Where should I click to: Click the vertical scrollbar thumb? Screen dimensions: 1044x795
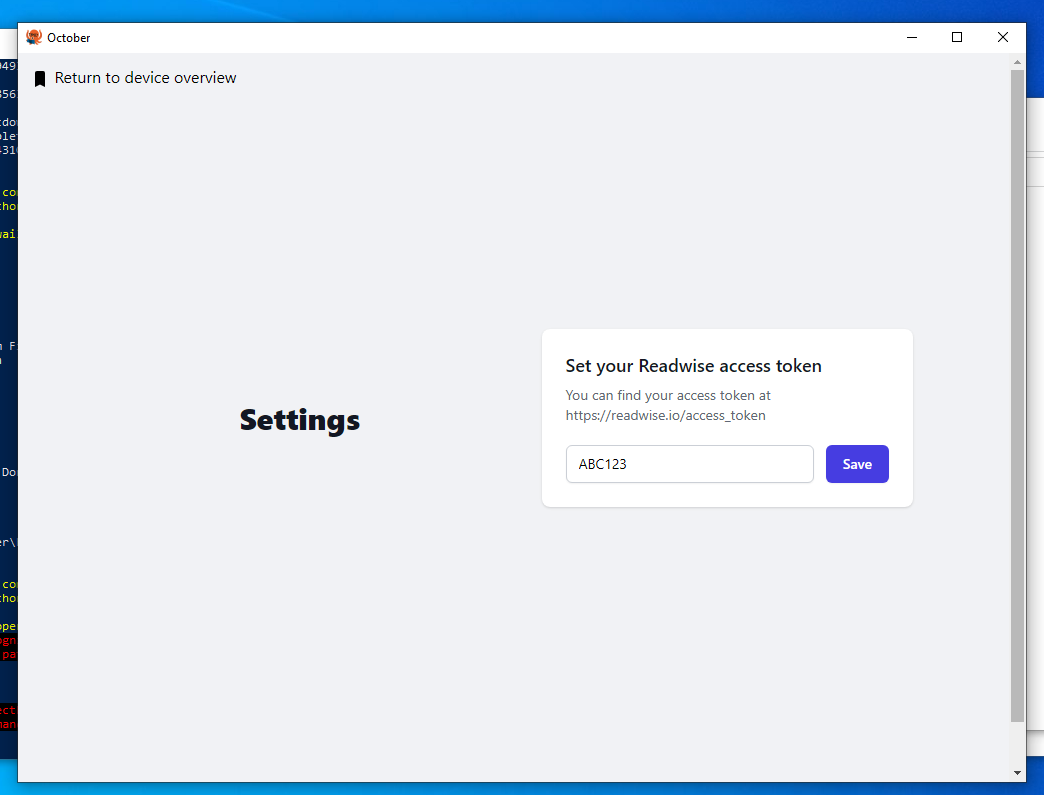point(1017,396)
